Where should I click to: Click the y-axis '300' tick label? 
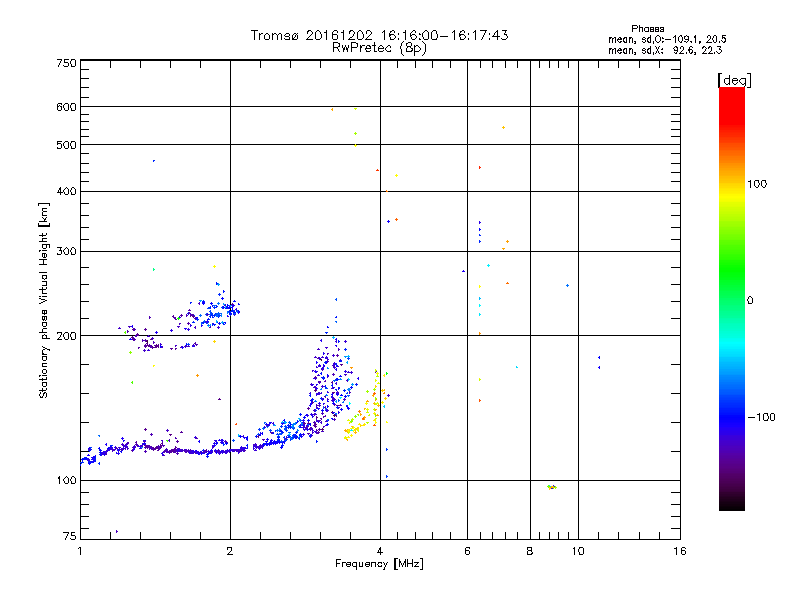(x=66, y=252)
